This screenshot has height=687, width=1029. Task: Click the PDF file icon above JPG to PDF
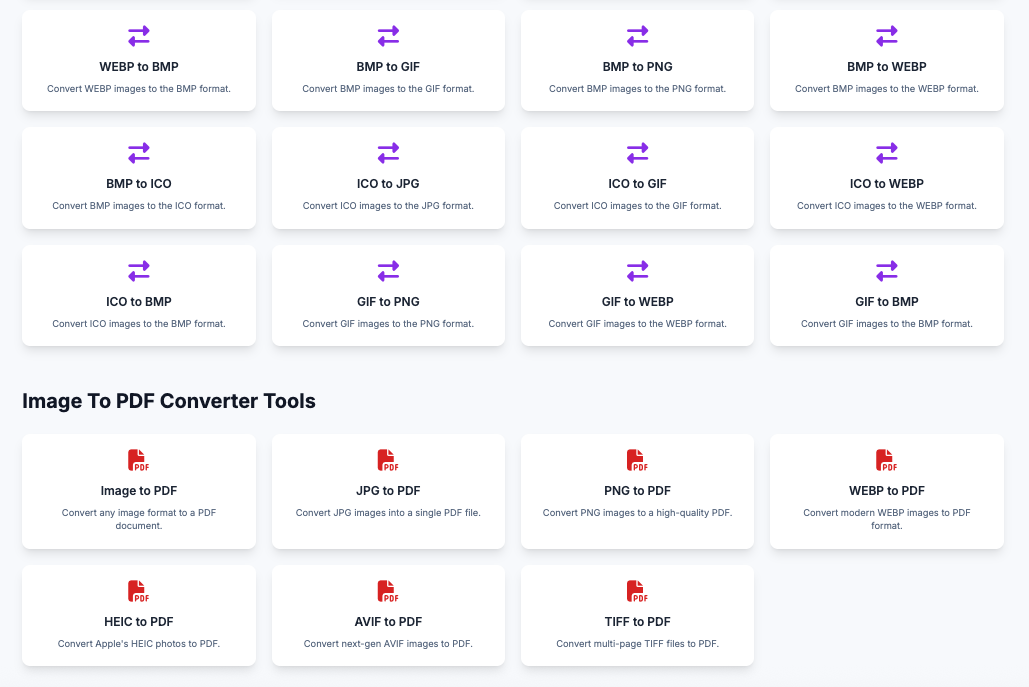click(x=388, y=460)
